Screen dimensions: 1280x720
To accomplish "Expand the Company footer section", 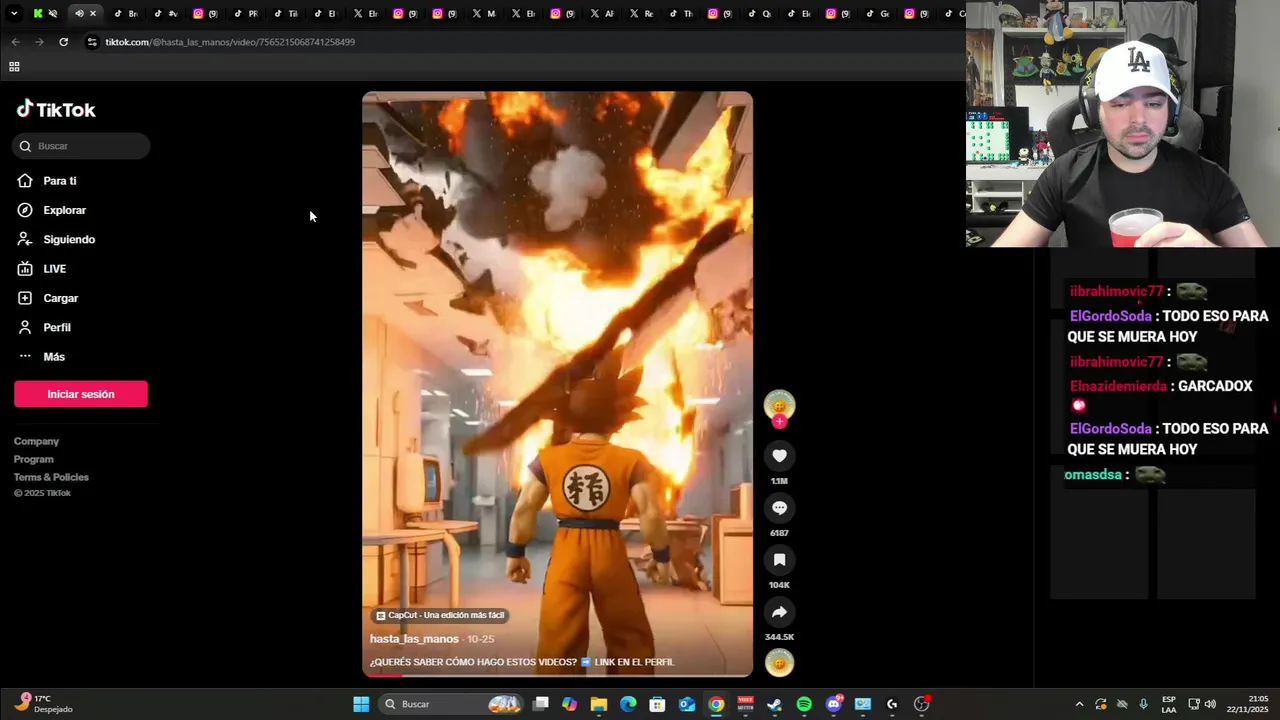I will coord(36,441).
